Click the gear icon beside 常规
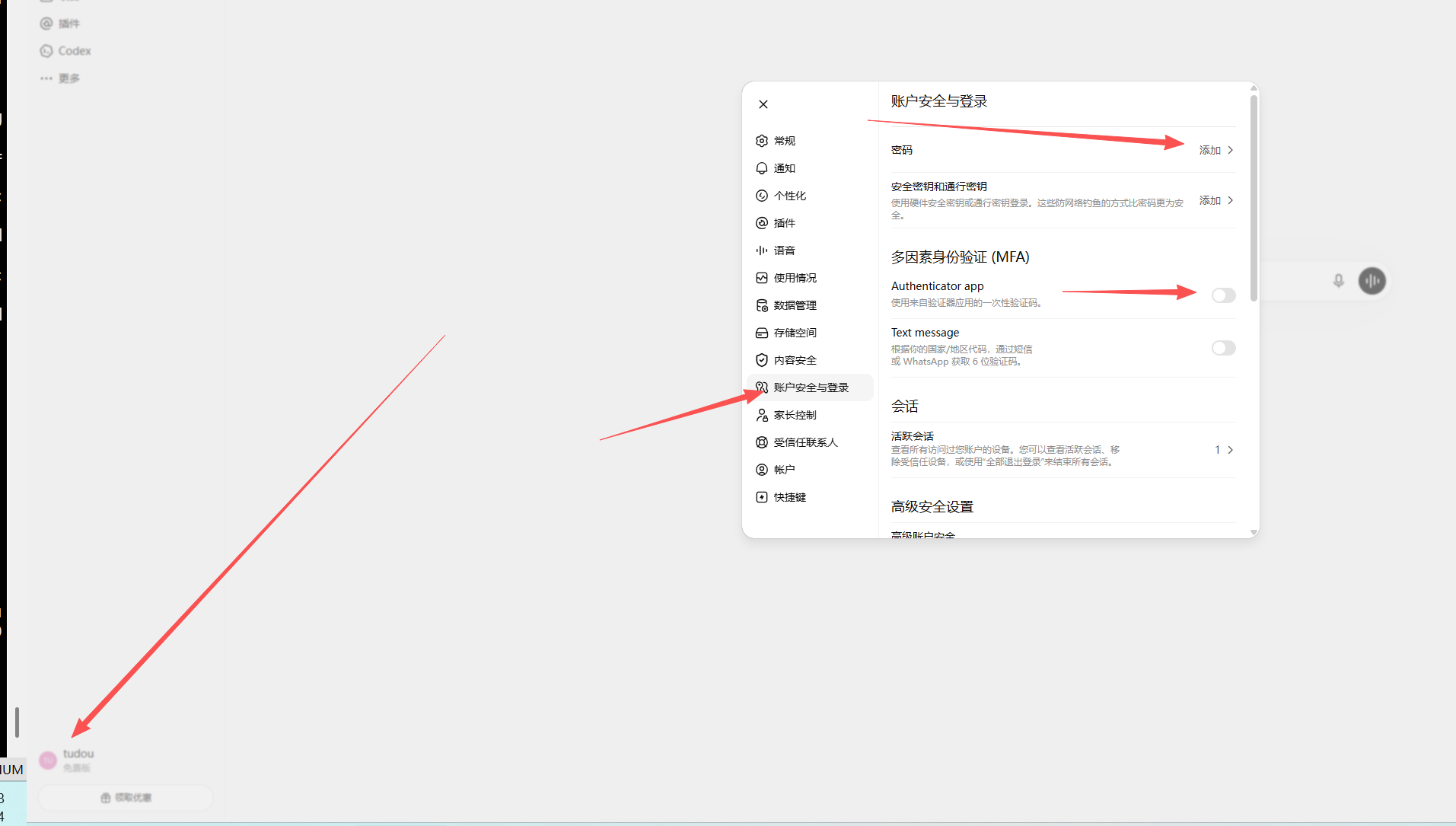 [x=762, y=141]
